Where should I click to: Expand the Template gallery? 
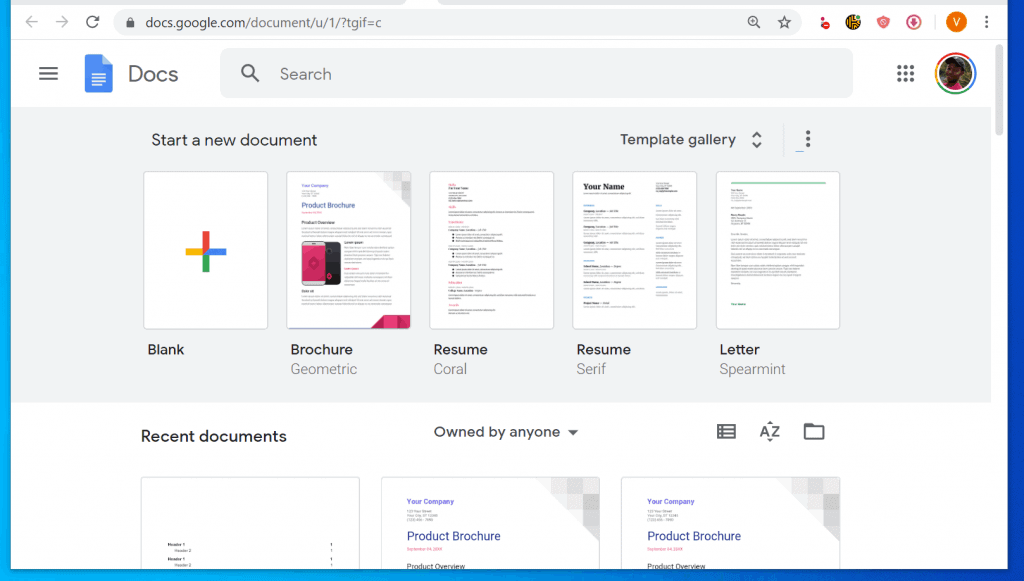[691, 140]
